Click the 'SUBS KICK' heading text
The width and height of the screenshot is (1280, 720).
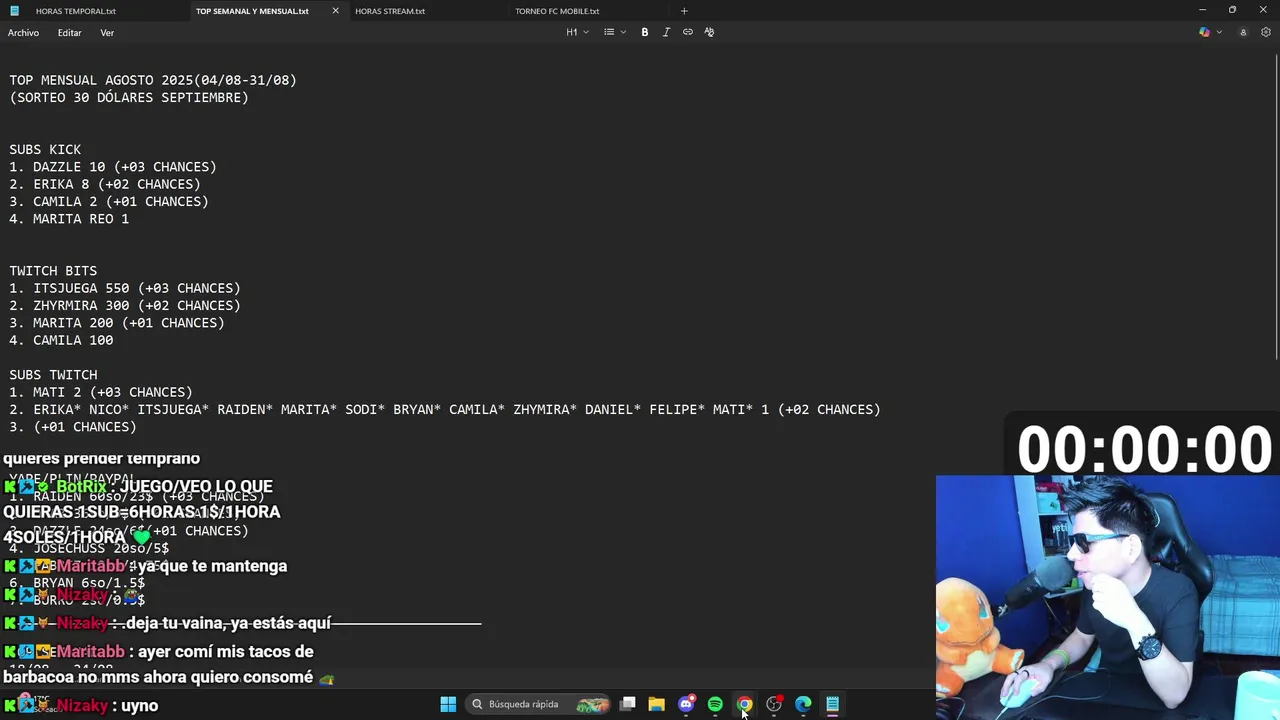45,150
